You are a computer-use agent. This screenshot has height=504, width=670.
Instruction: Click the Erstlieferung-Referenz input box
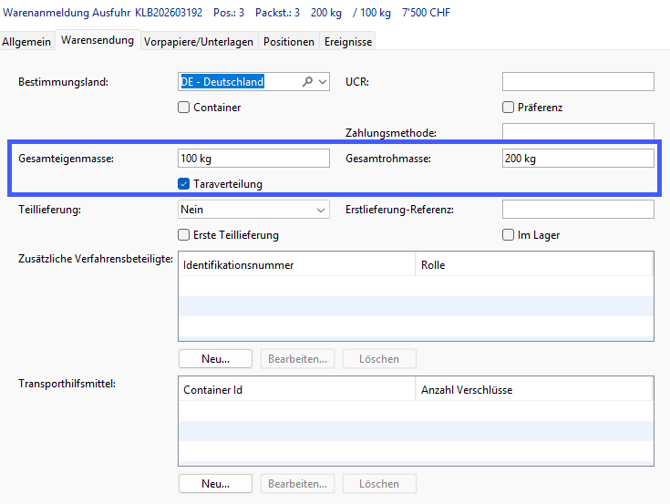click(577, 210)
